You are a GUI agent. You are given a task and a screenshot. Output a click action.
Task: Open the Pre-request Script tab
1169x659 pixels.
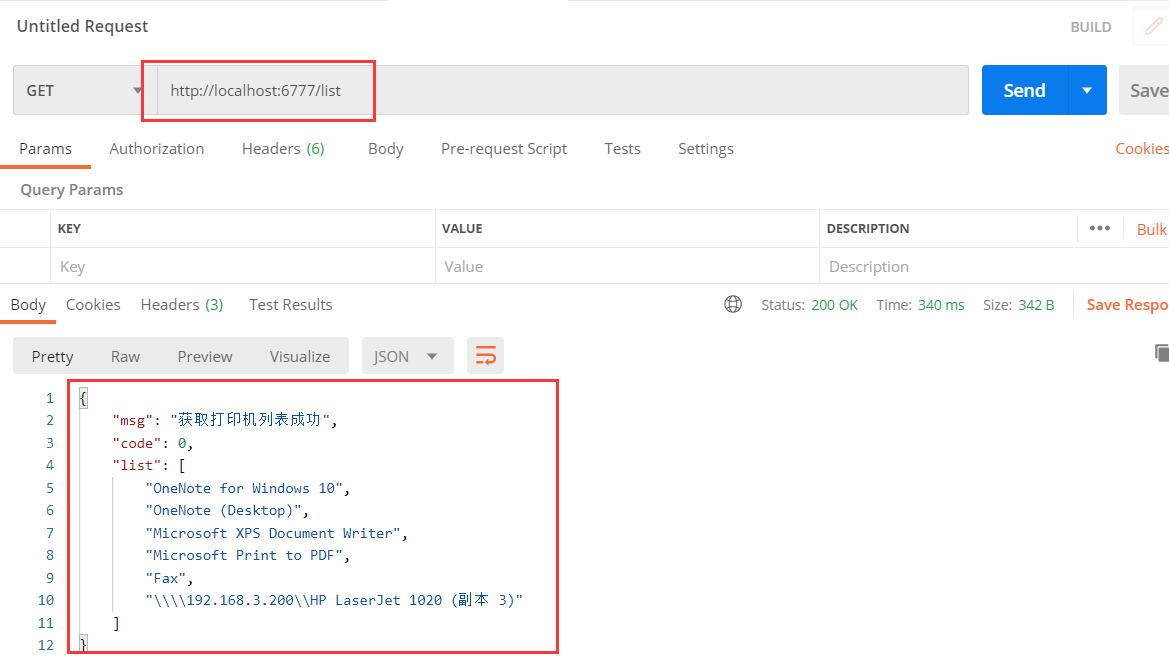(x=504, y=148)
